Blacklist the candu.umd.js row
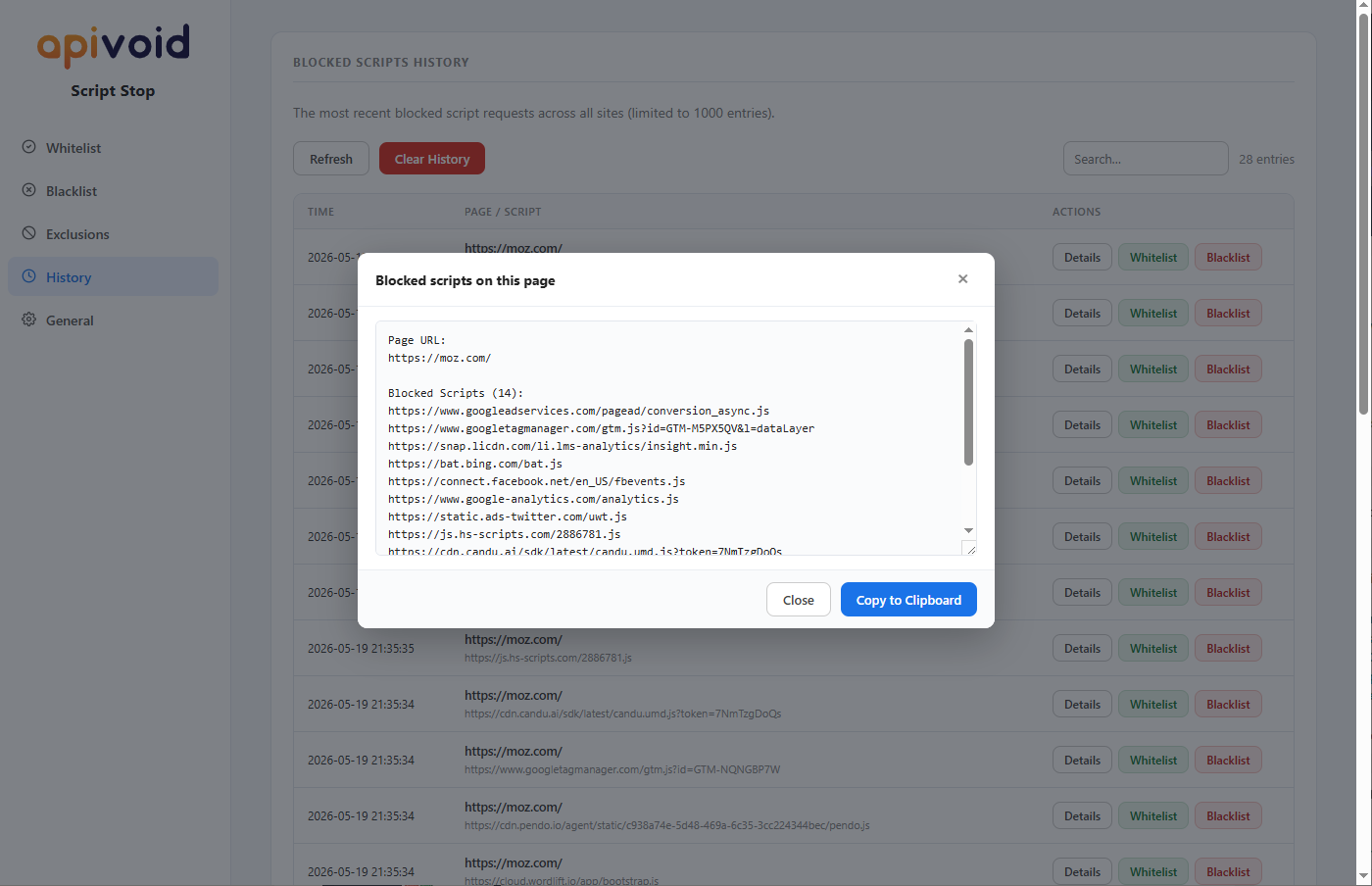1372x886 pixels. click(1228, 705)
